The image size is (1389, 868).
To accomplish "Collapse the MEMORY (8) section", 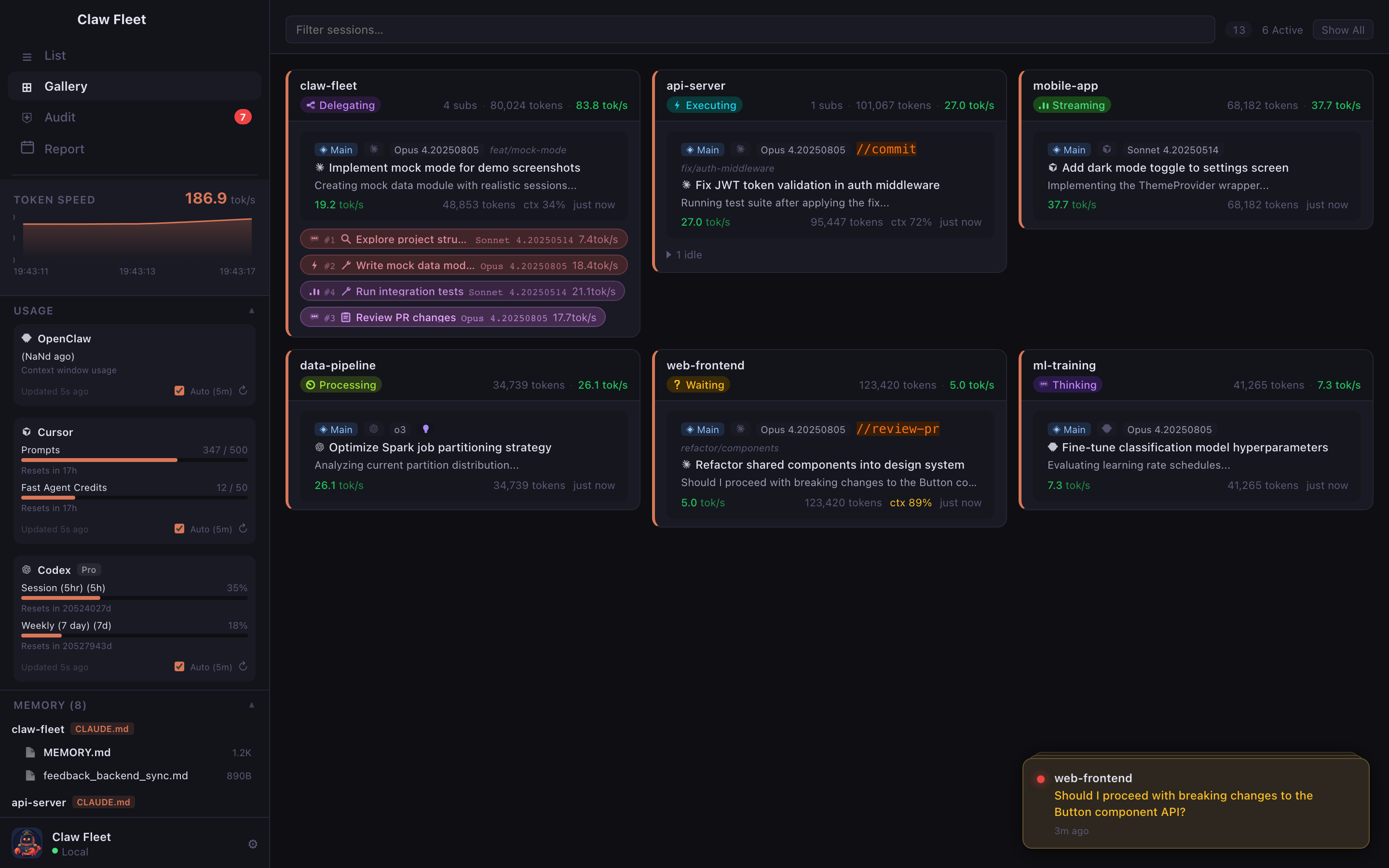I will (251, 705).
